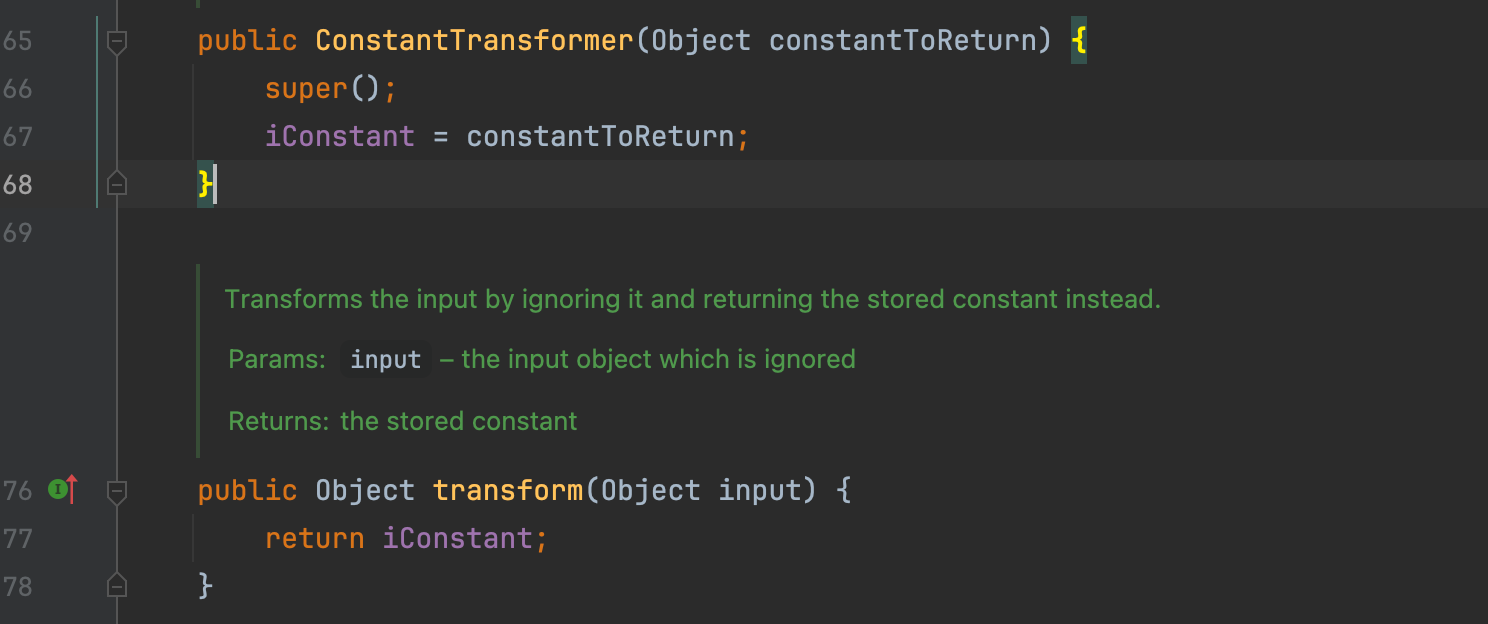Click the ConstantTransformer constructor name
Image resolution: width=1488 pixels, height=624 pixels.
click(x=474, y=41)
